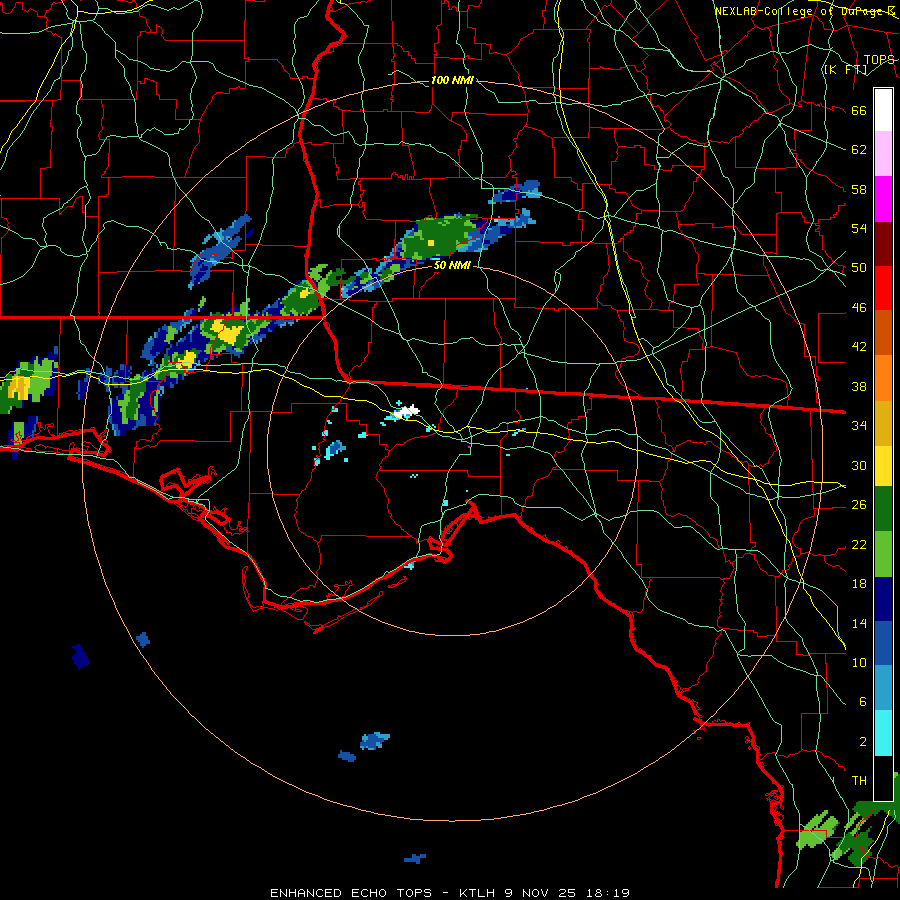The image size is (900, 900).
Task: Click the NEXLAB-College of DuPage credit text
Action: point(805,11)
